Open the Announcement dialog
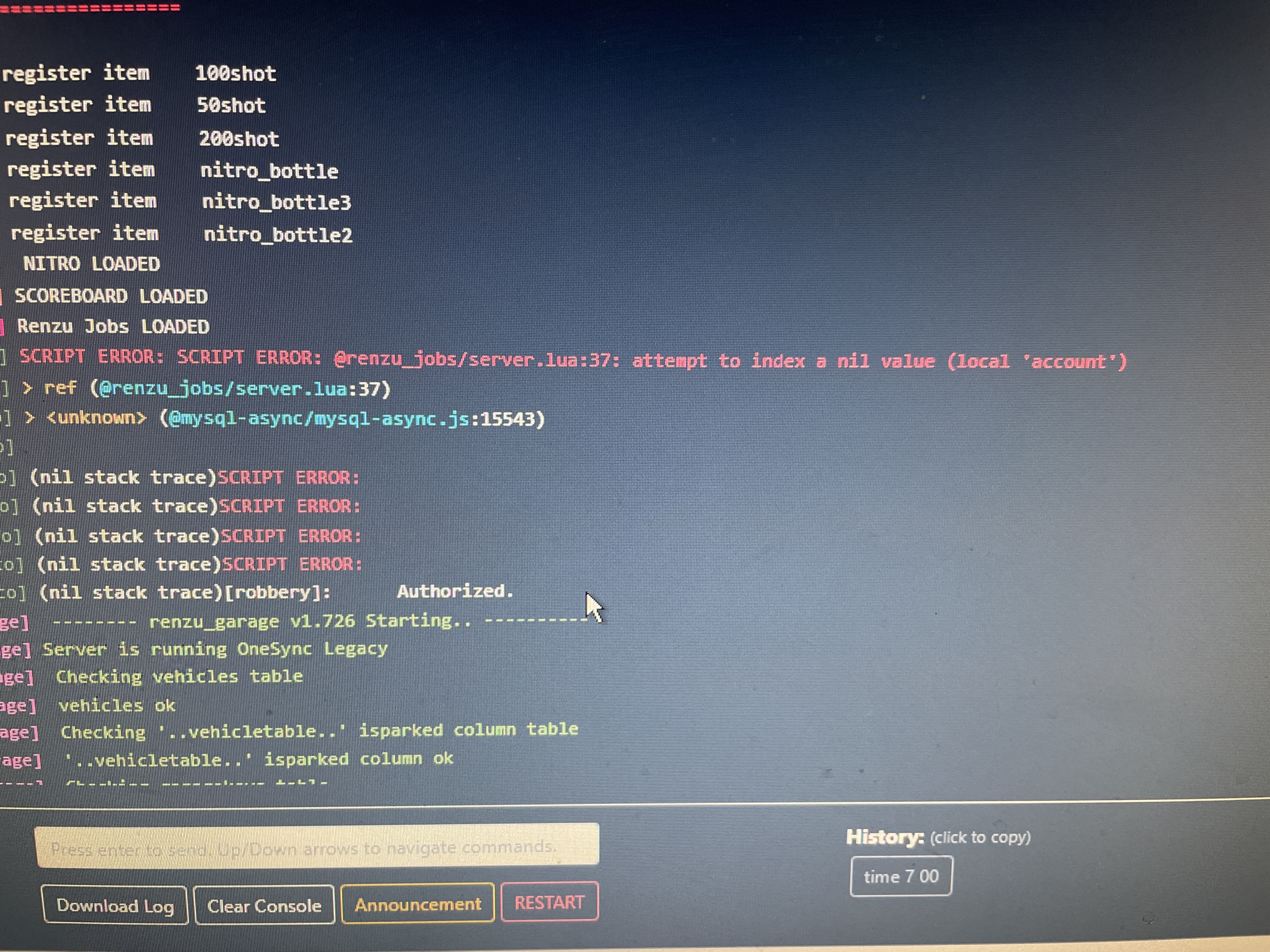 point(417,904)
